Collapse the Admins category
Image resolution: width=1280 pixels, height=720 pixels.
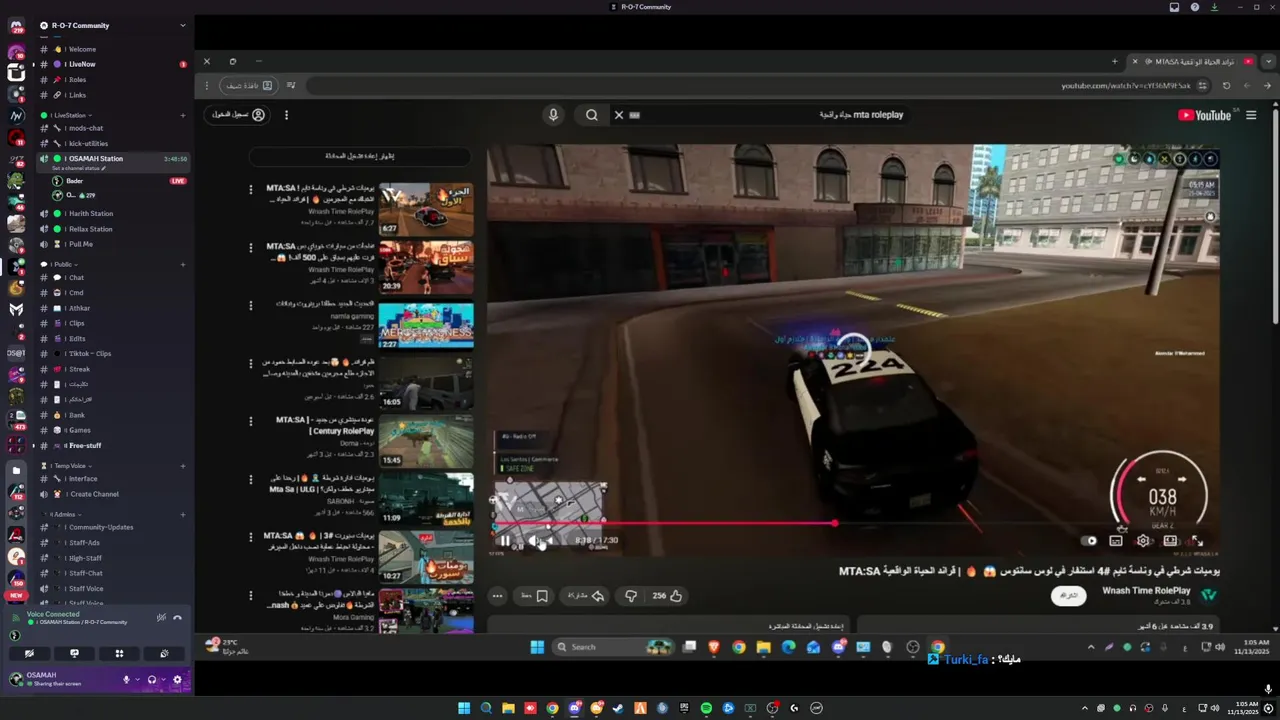(64, 514)
